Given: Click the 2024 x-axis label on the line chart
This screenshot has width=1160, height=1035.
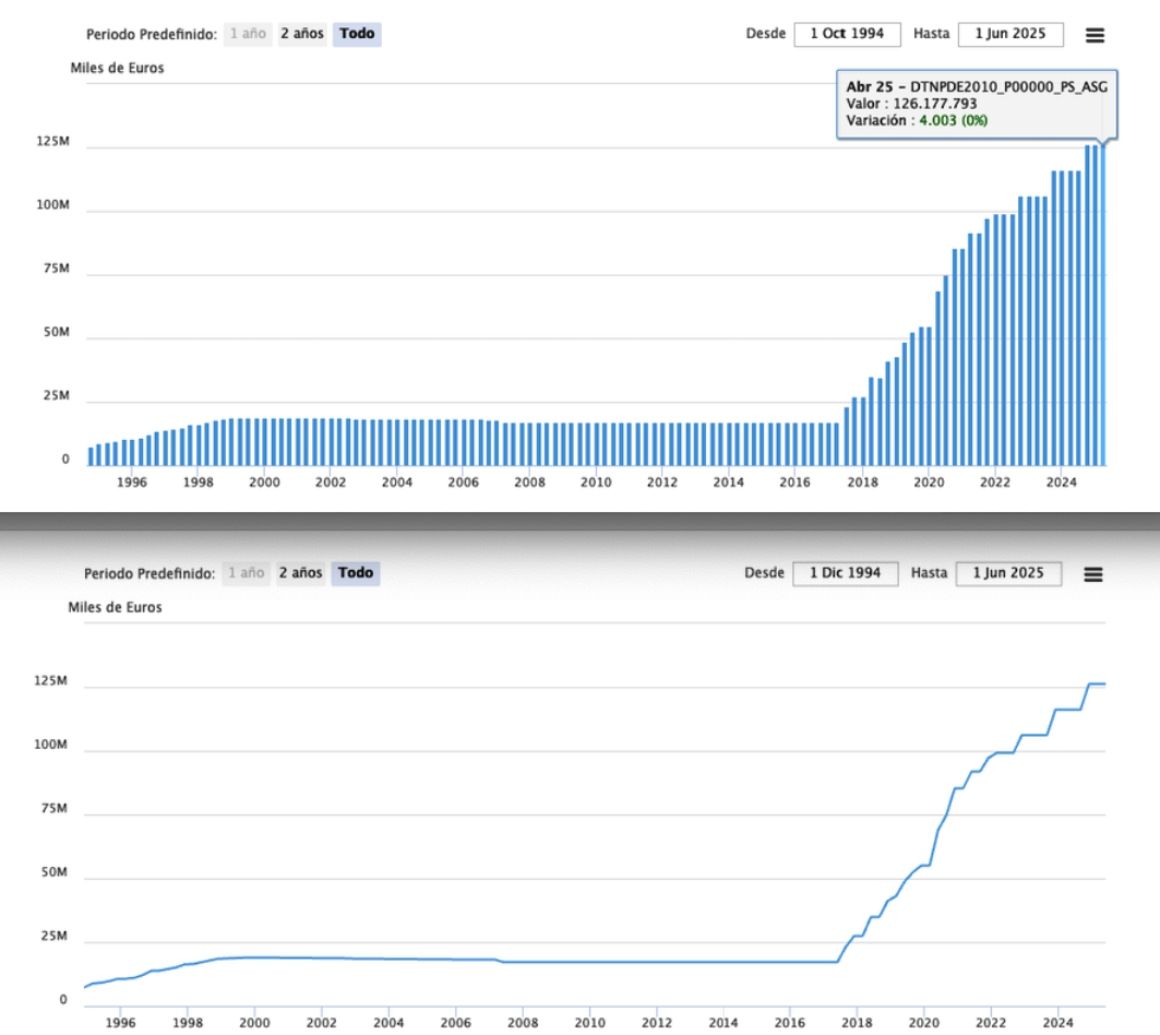Looking at the screenshot, I should tap(1058, 1022).
